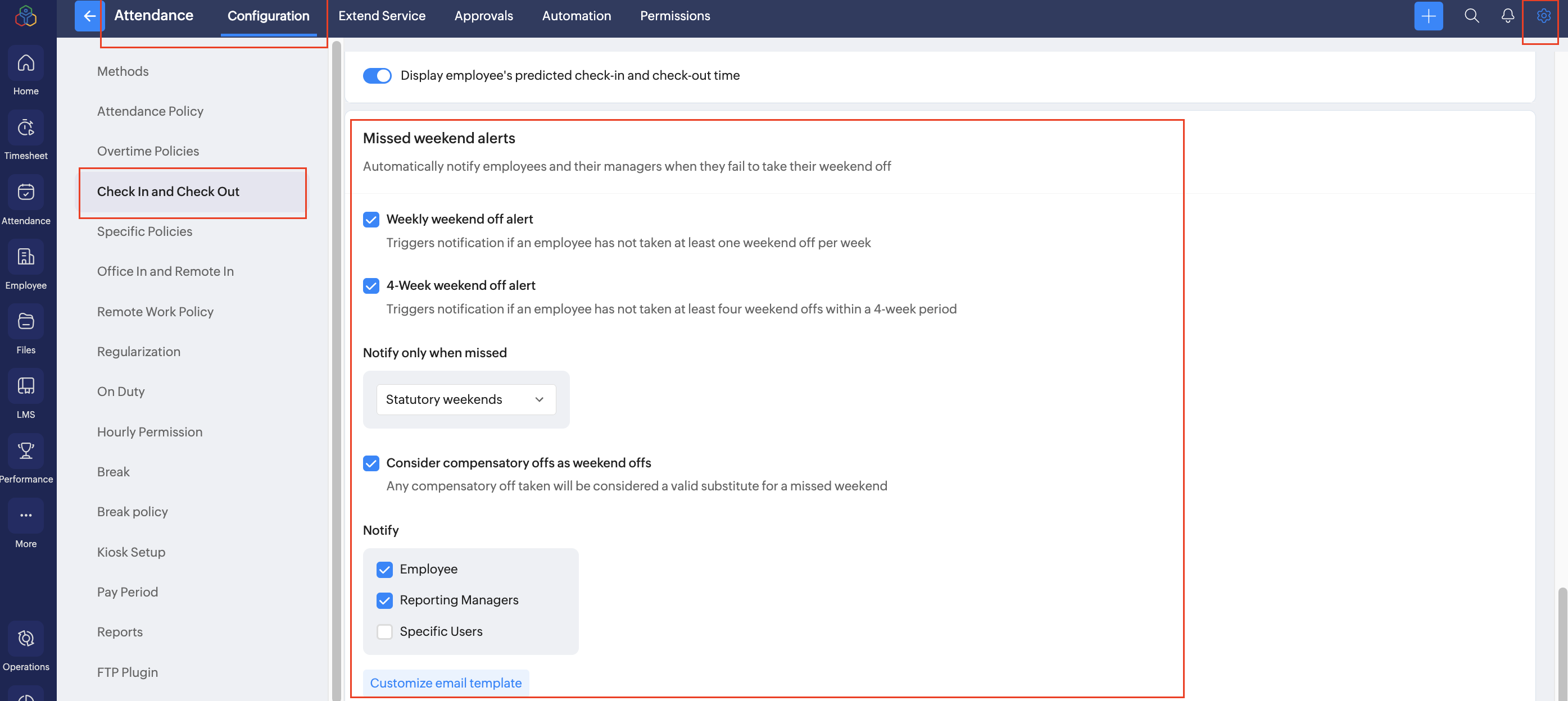The image size is (1568, 701).
Task: Select Regularization in the settings list
Action: coord(139,352)
